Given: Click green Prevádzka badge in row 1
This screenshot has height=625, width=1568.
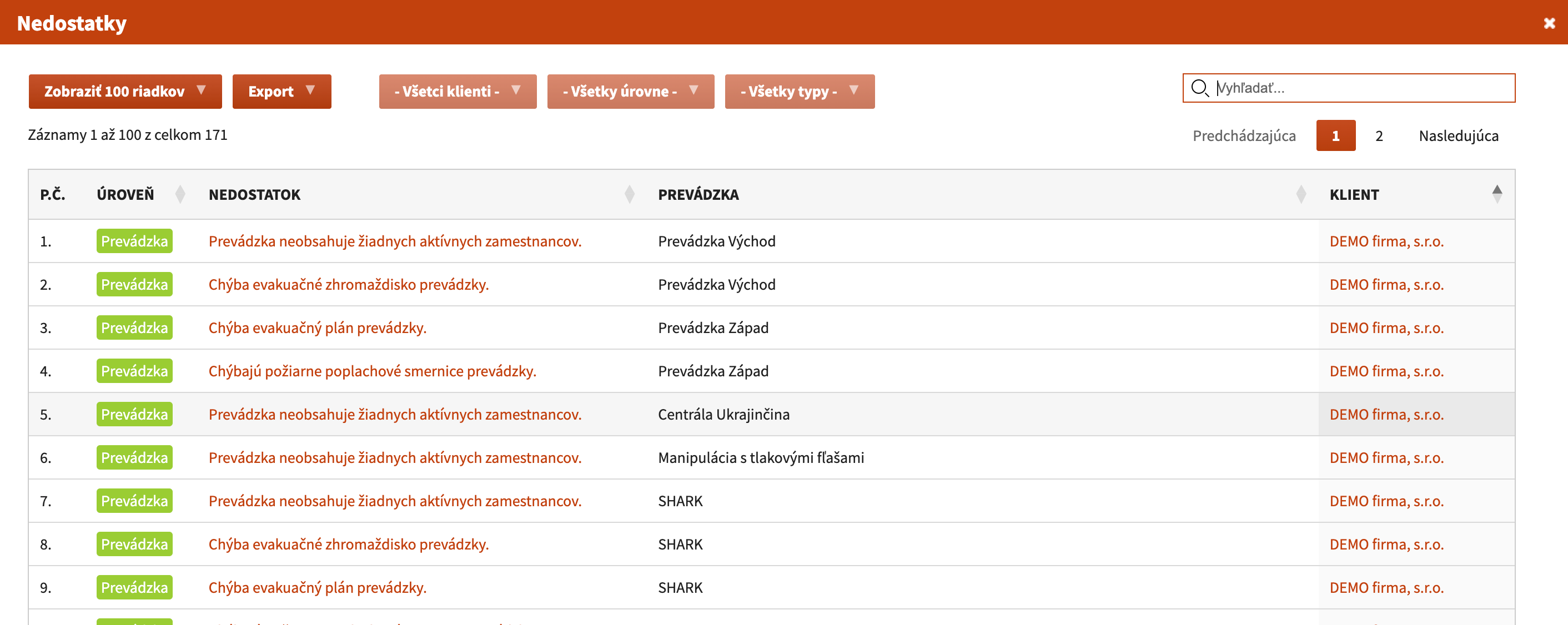Looking at the screenshot, I should click(134, 241).
